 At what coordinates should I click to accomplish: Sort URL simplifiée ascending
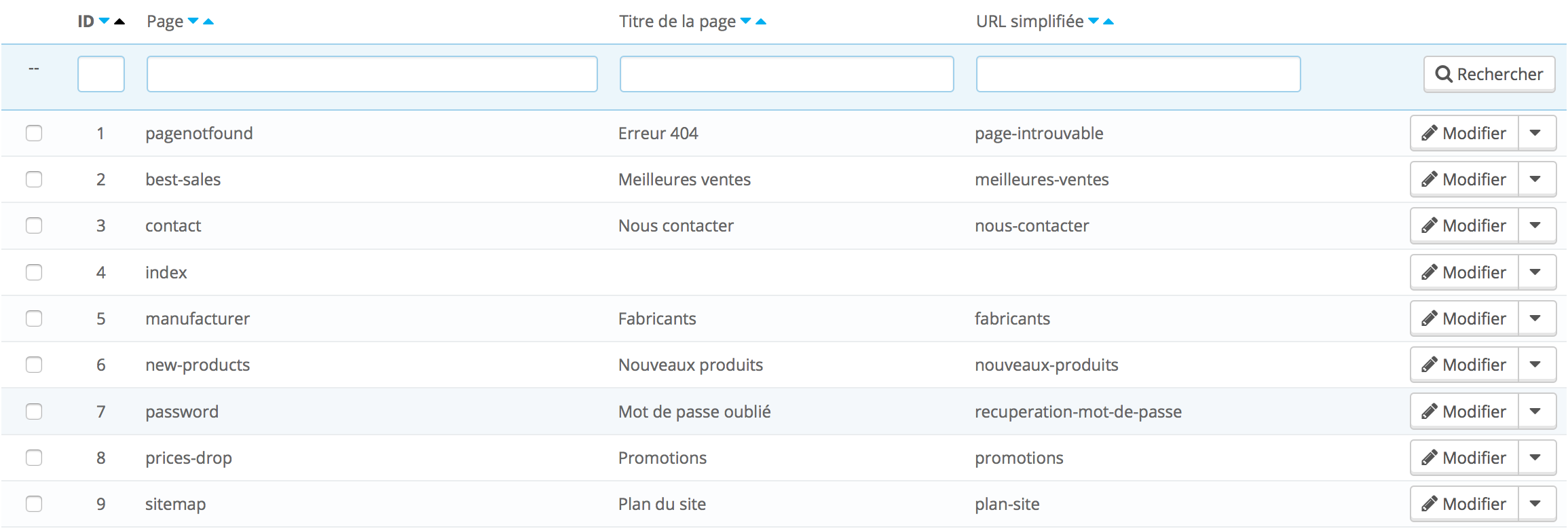click(1108, 22)
